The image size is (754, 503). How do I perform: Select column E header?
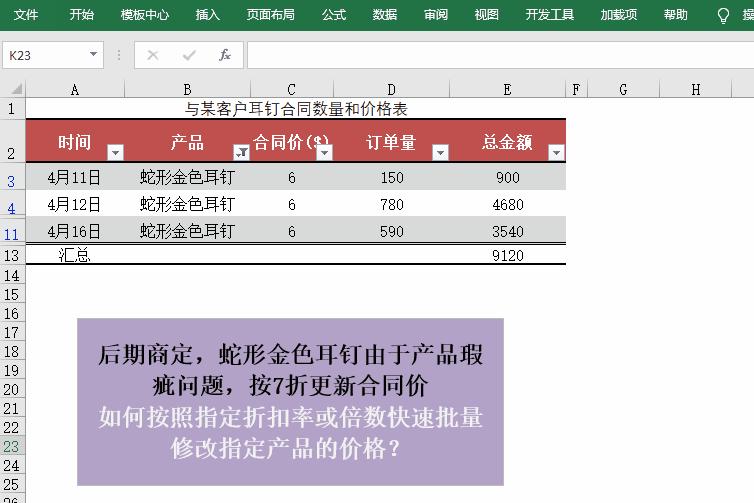(507, 89)
